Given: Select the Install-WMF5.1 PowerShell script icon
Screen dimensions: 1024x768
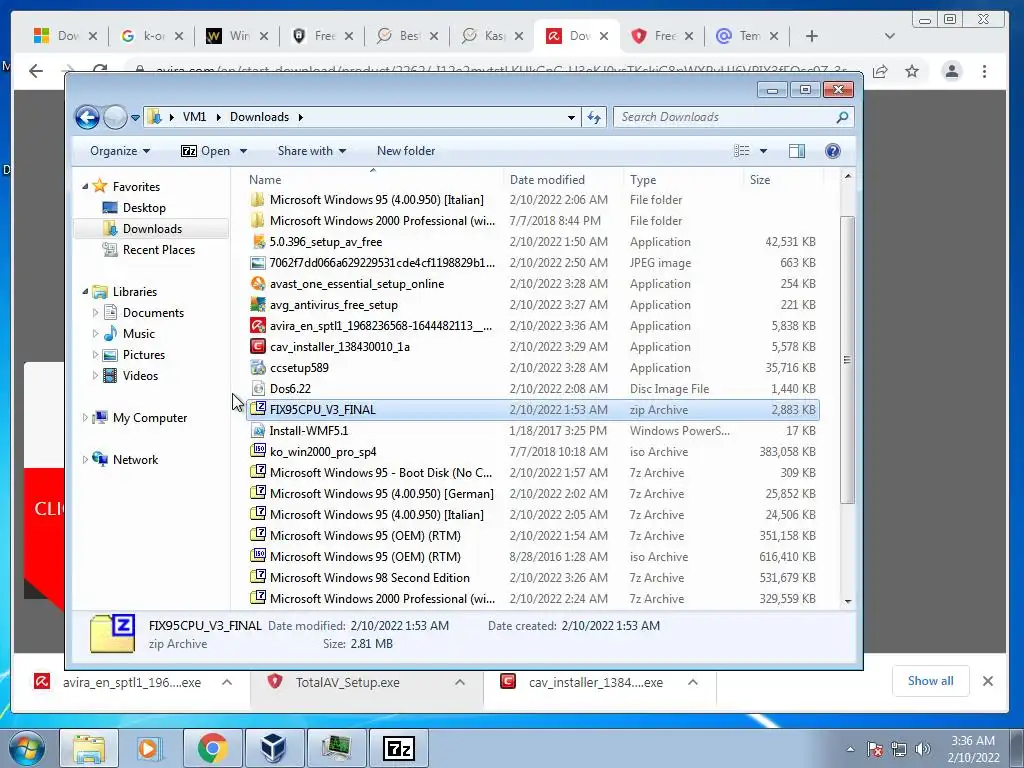Looking at the screenshot, I should pos(258,430).
